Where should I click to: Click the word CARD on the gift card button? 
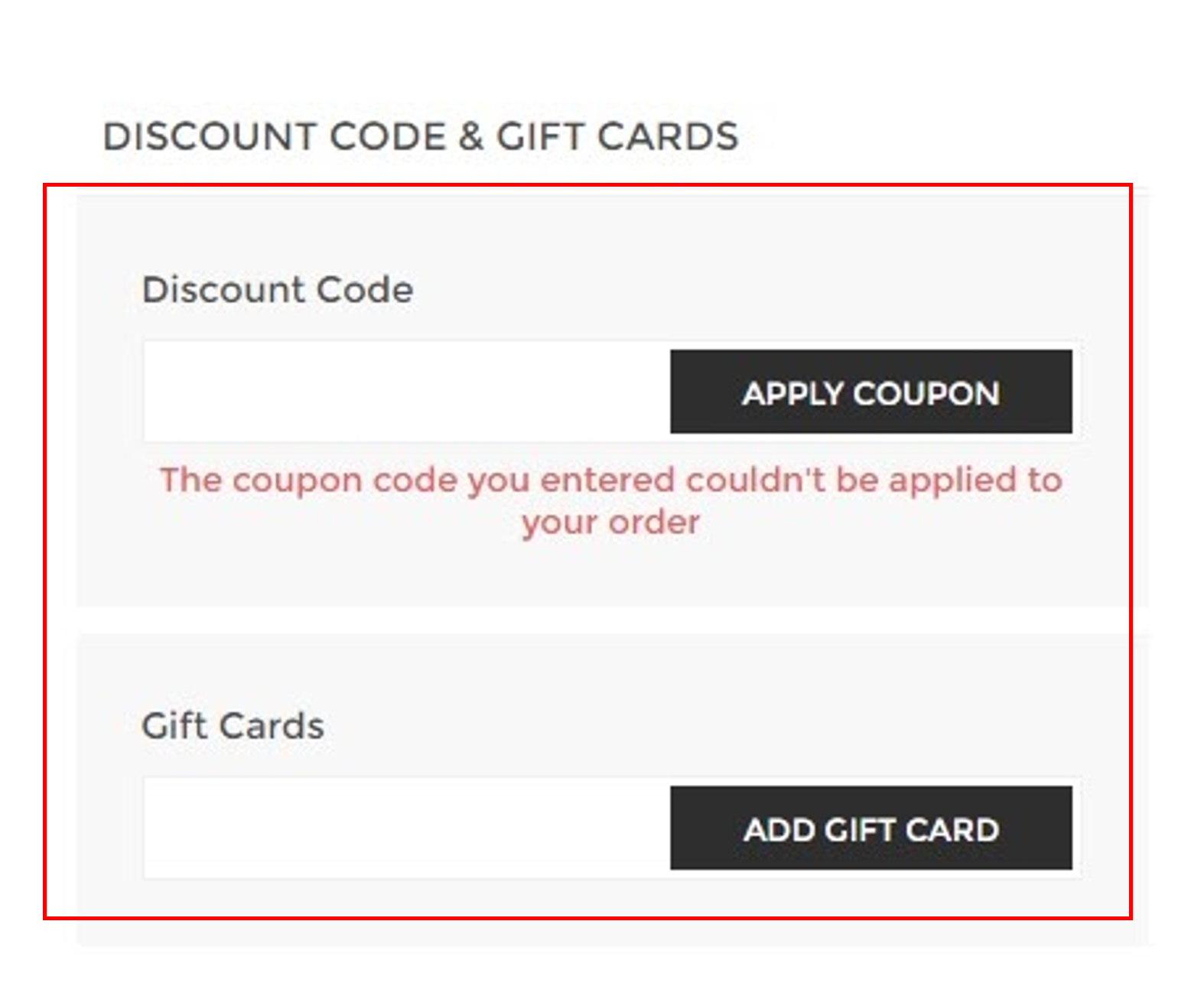(x=952, y=829)
